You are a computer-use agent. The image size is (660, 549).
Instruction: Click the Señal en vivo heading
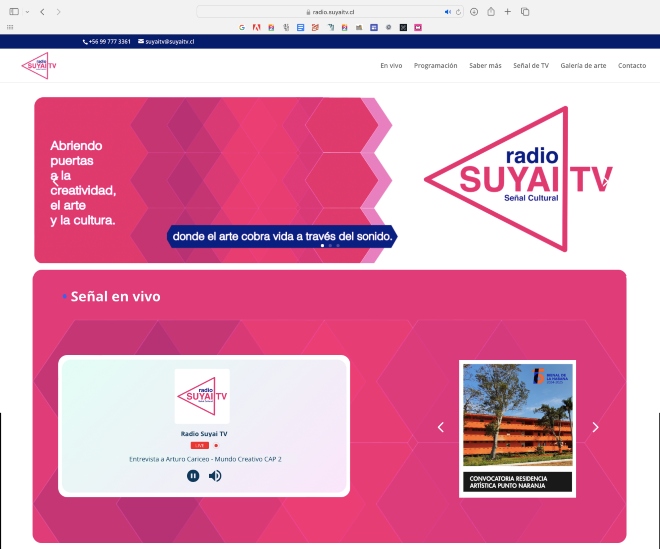tap(115, 296)
